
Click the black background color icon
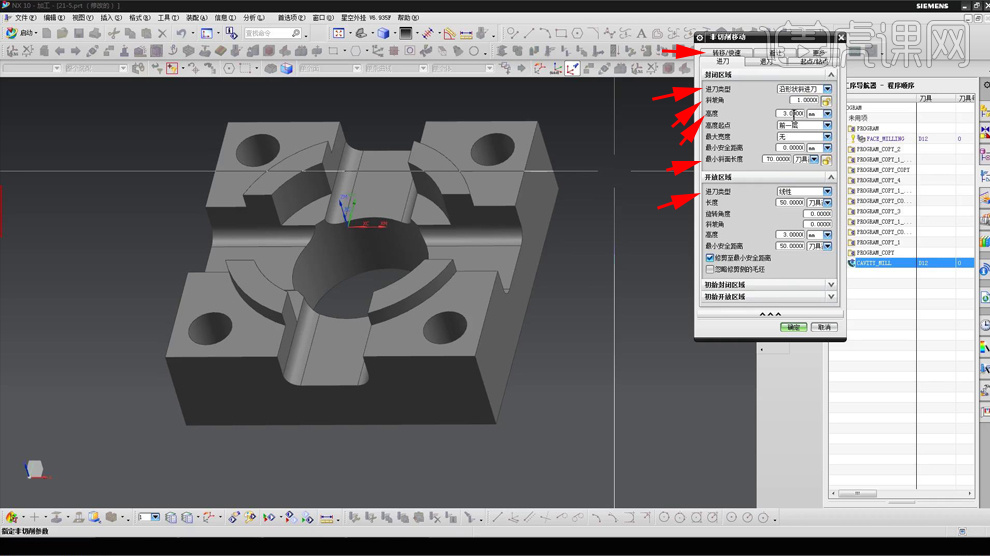(405, 33)
